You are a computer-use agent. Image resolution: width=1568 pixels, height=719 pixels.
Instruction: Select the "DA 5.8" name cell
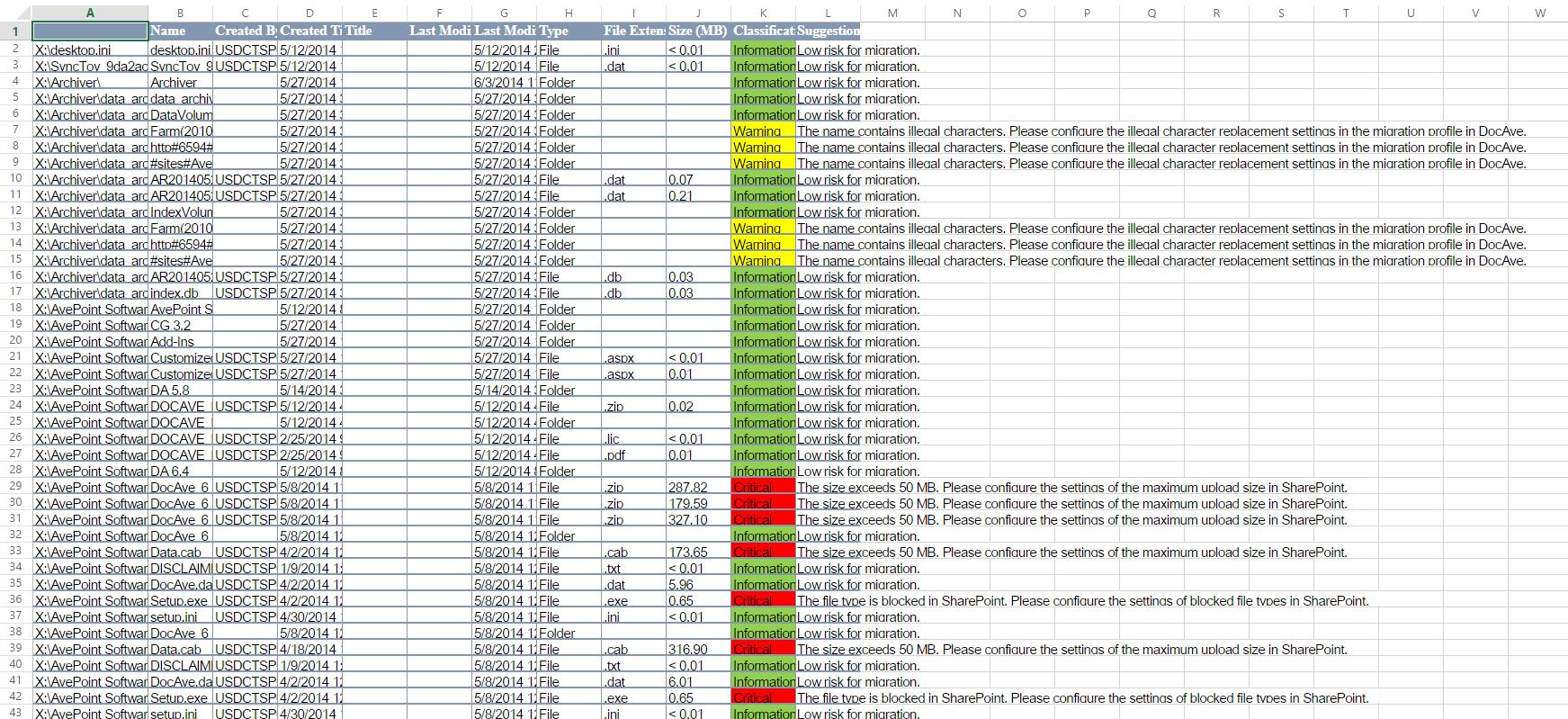click(x=181, y=390)
